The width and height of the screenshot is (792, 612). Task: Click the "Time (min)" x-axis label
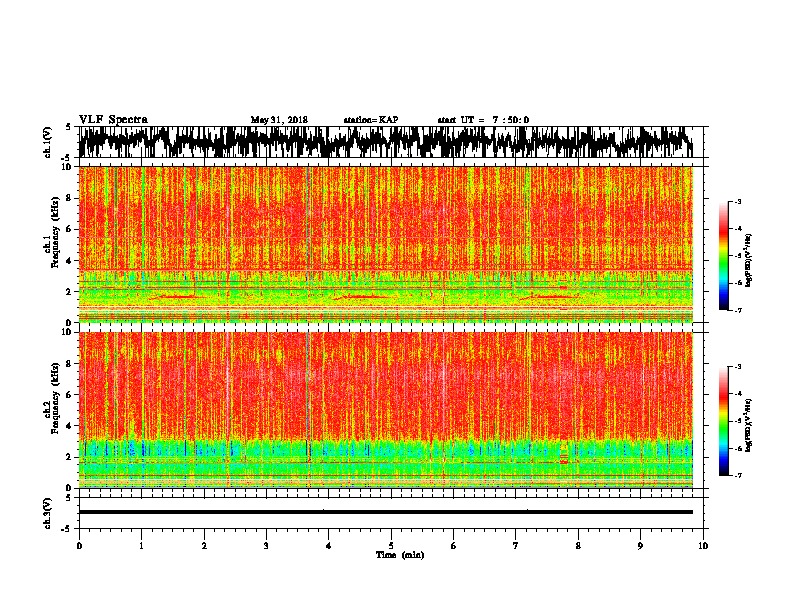(400, 555)
